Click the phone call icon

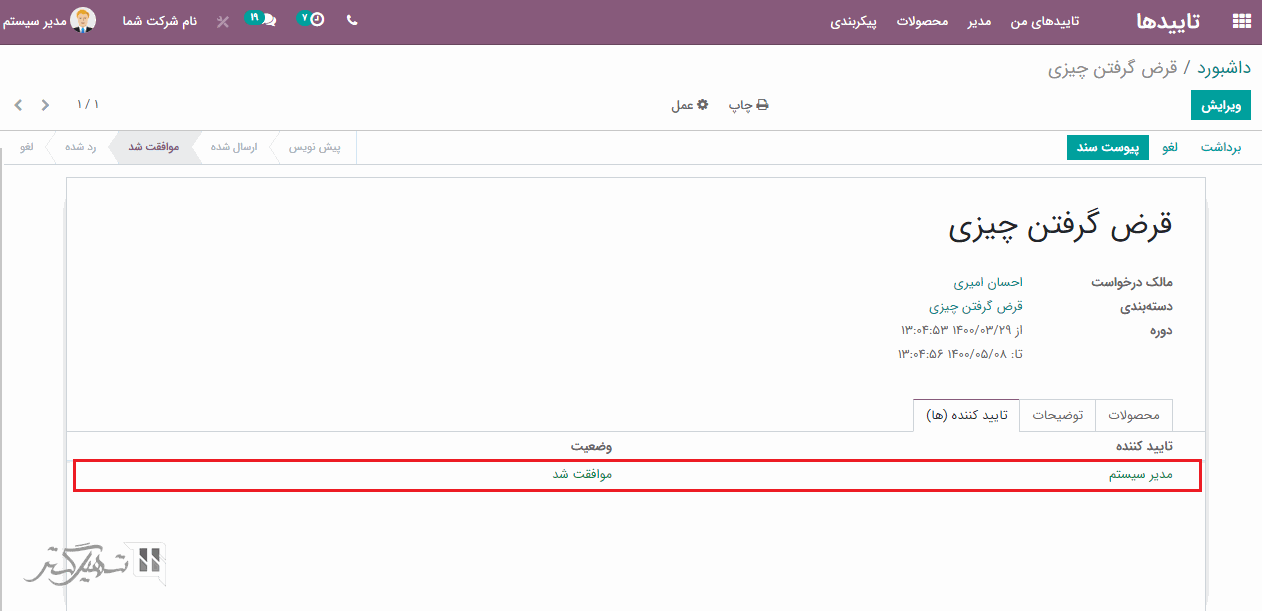(352, 20)
